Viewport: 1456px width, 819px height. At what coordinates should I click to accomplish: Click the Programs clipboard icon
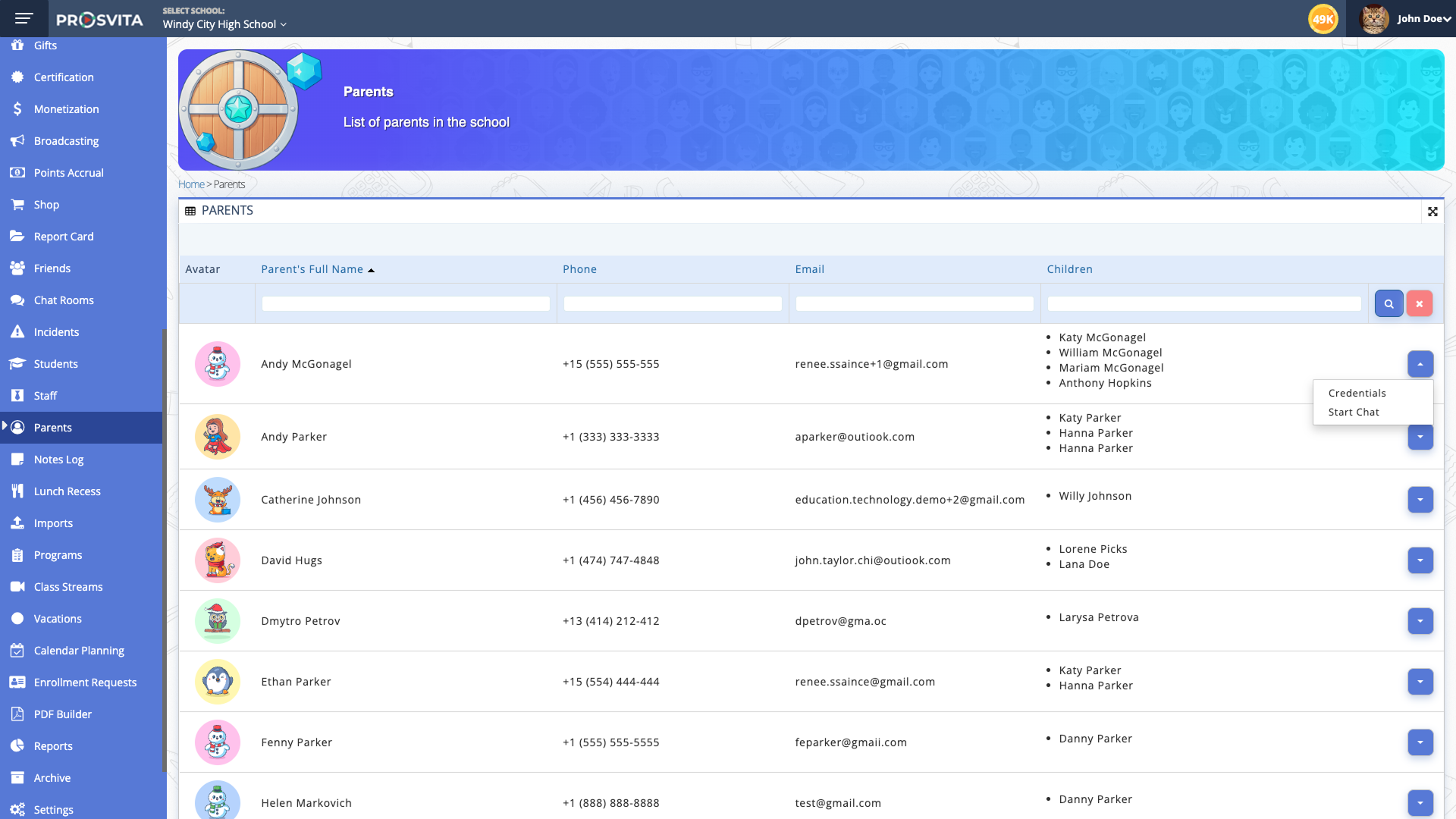[17, 555]
